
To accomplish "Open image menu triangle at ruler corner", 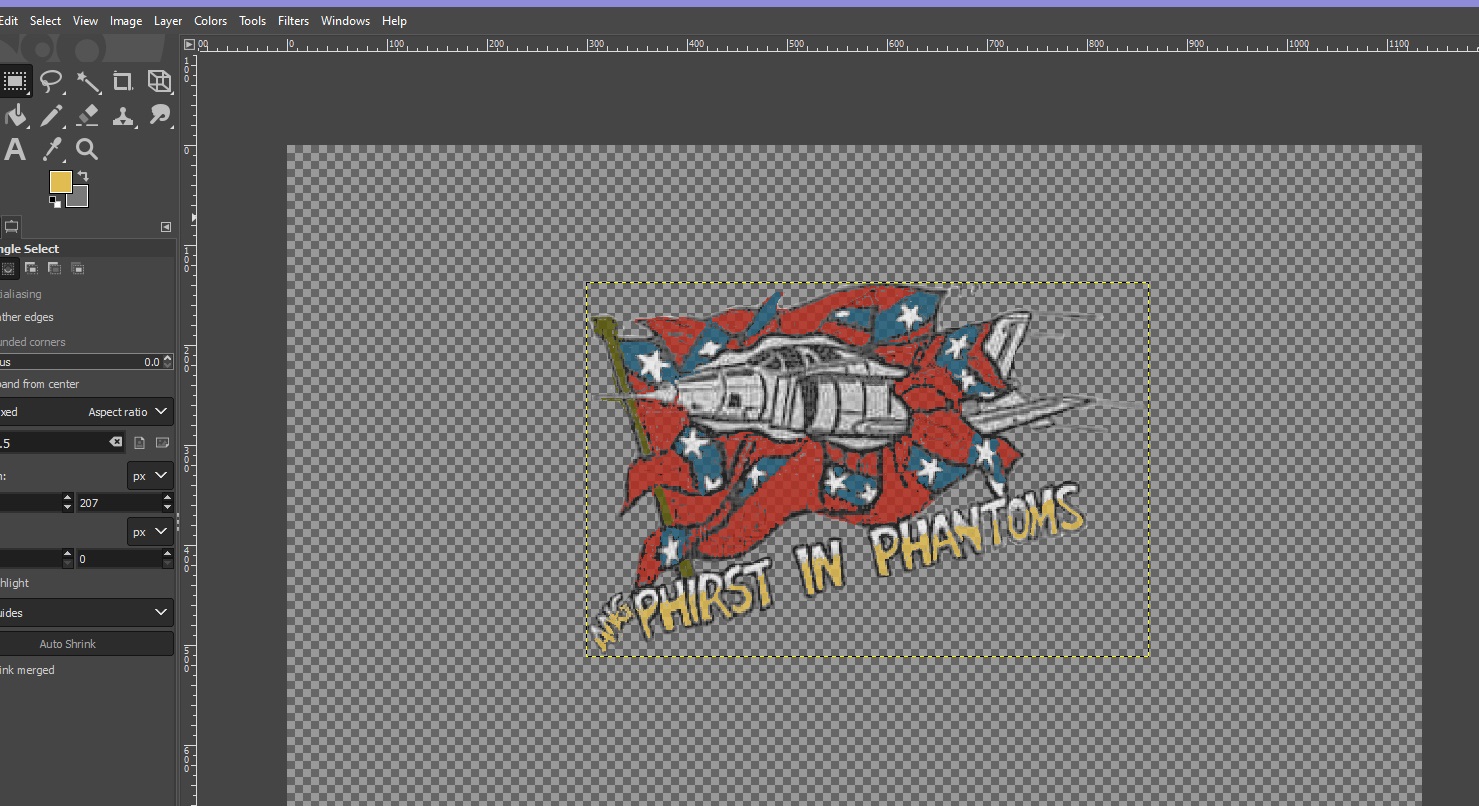I will click(x=189, y=44).
